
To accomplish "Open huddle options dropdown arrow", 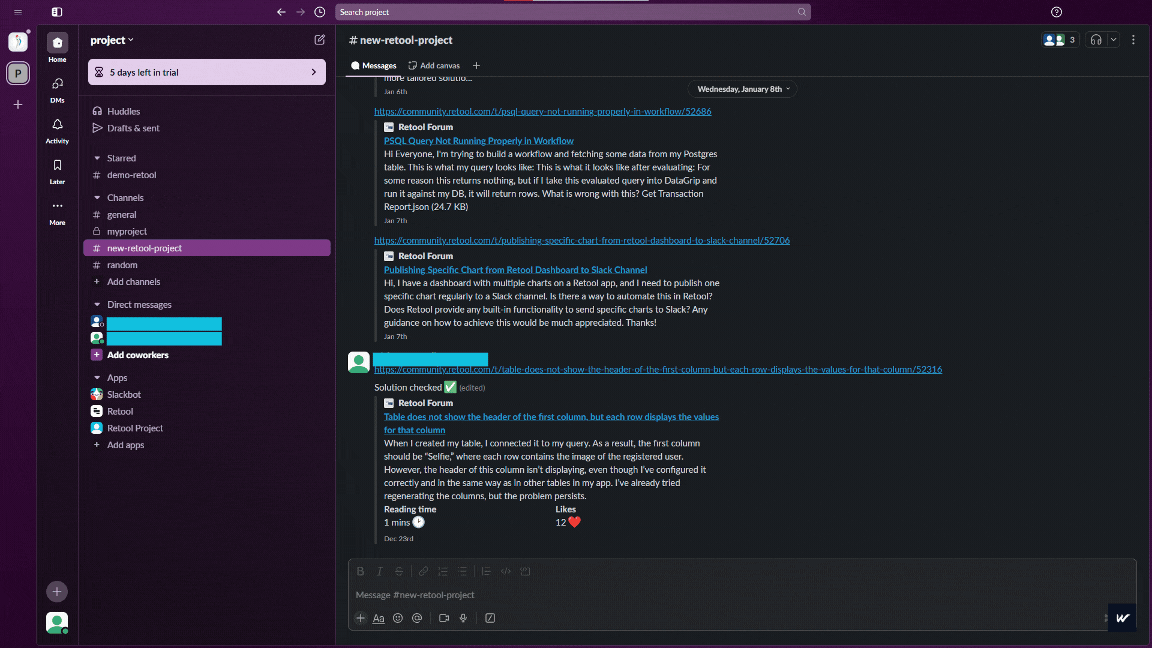I will coord(1113,40).
